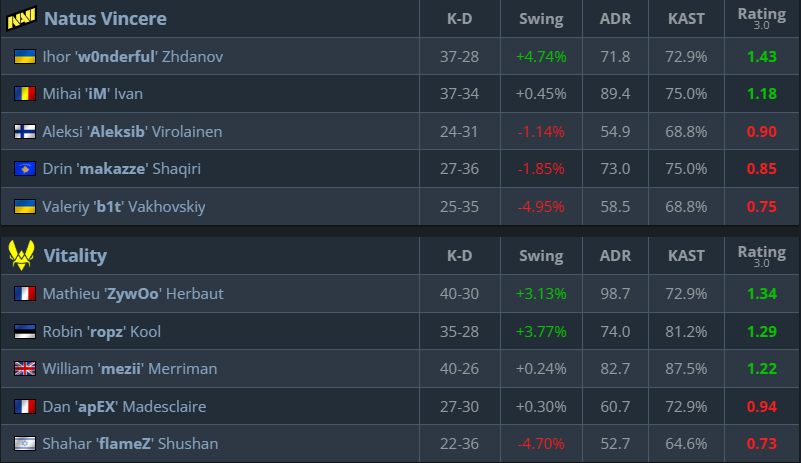Open Vitality team page link
Viewport: 801px width, 463px height.
75,255
